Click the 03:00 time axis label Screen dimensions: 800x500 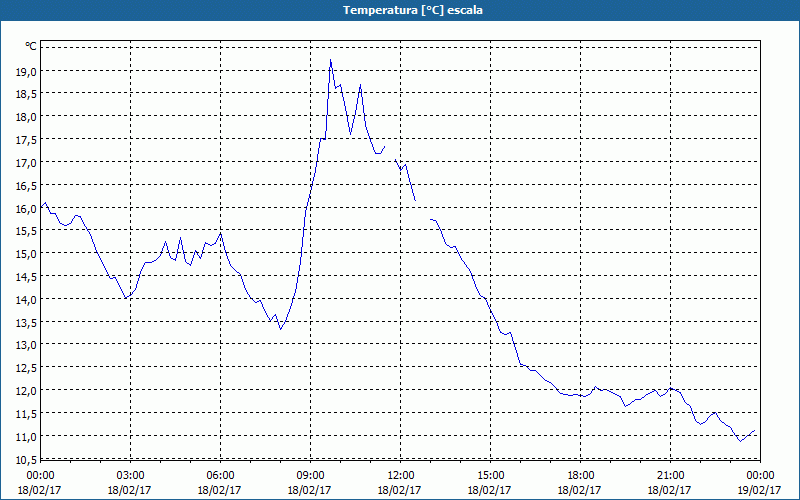[x=130, y=476]
